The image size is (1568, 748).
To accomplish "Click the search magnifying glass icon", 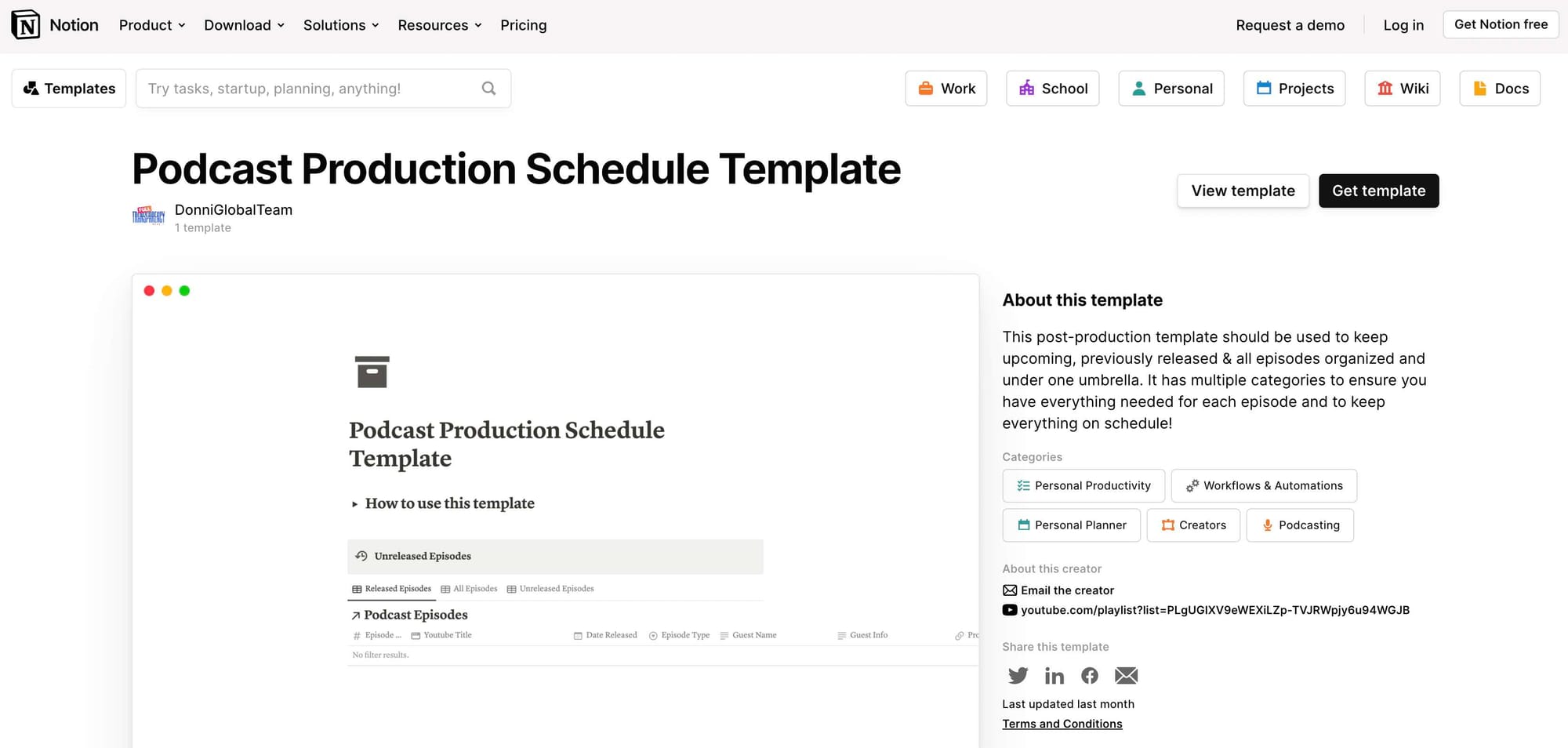I will (x=488, y=88).
